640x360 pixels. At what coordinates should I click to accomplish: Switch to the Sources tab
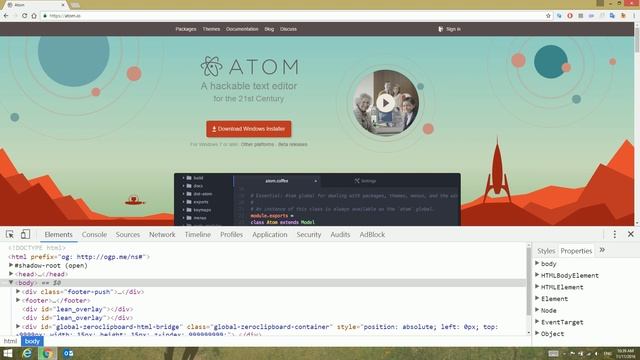tap(128, 235)
